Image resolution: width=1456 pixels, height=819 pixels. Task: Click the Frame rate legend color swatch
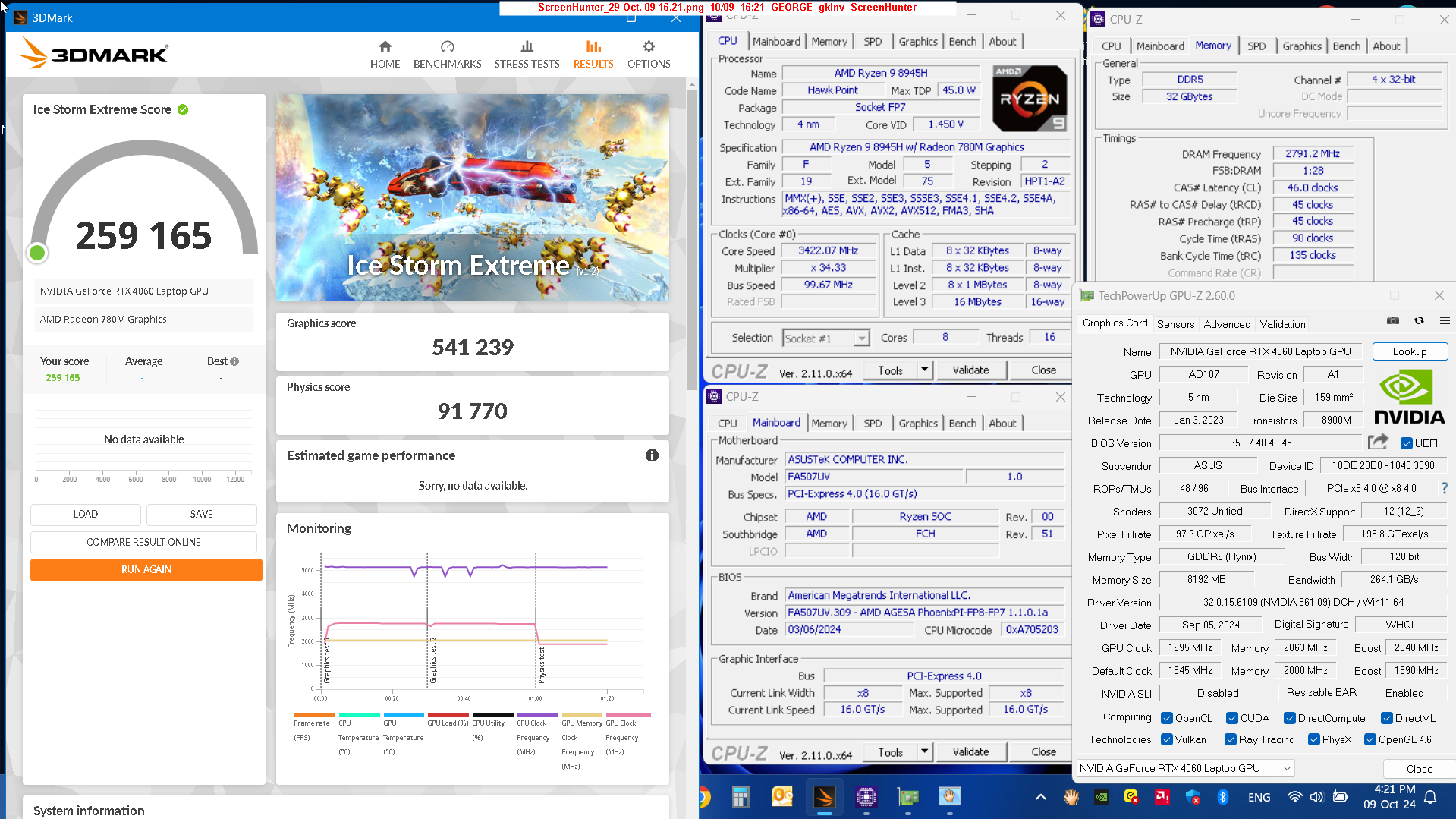pyautogui.click(x=314, y=714)
